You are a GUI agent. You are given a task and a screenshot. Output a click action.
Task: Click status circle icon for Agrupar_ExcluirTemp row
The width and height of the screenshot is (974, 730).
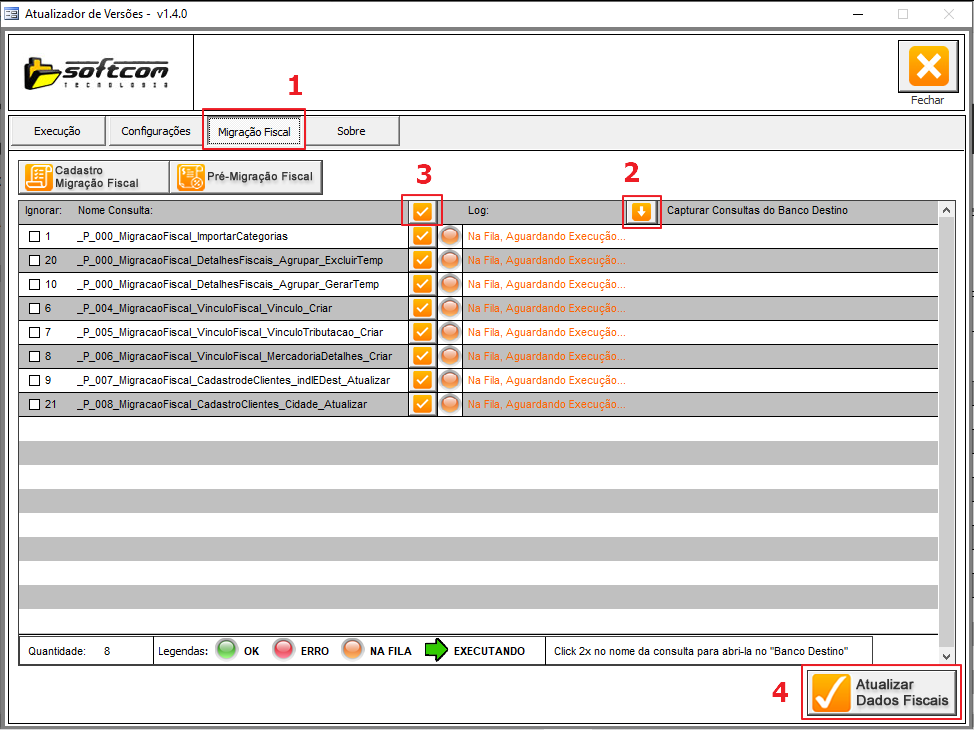450,260
